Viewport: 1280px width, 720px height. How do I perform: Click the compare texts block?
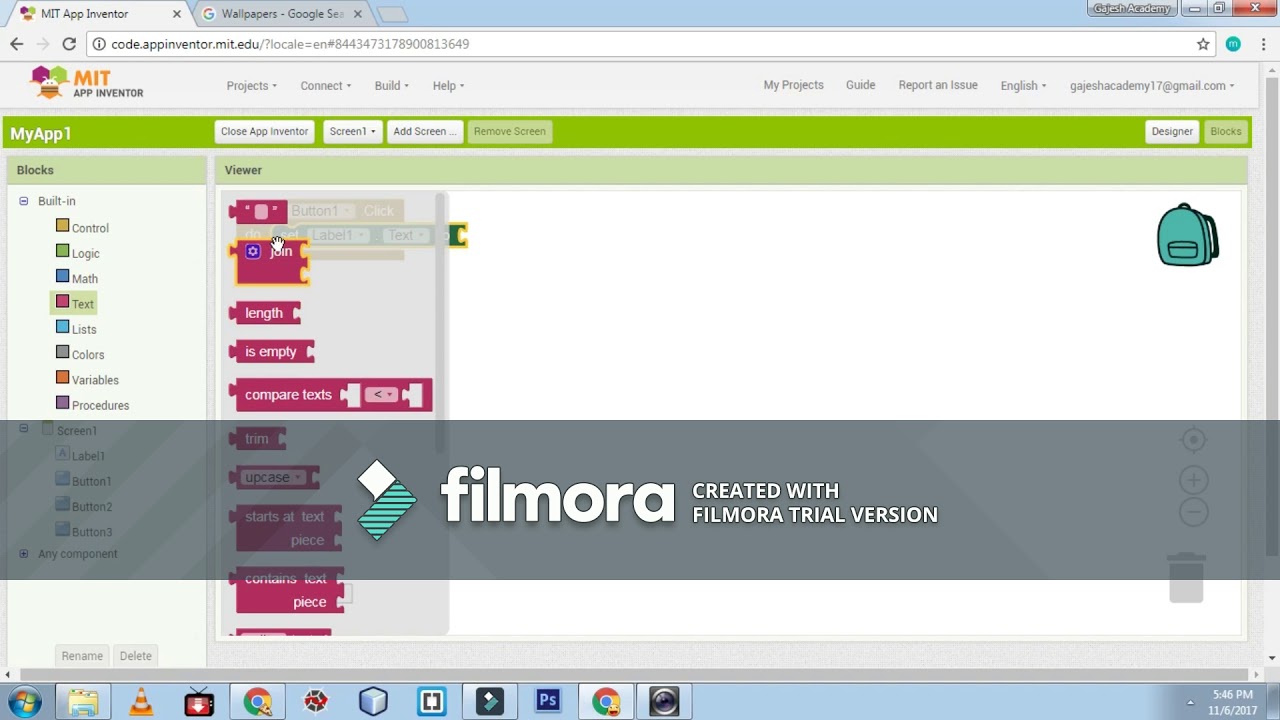click(x=331, y=395)
